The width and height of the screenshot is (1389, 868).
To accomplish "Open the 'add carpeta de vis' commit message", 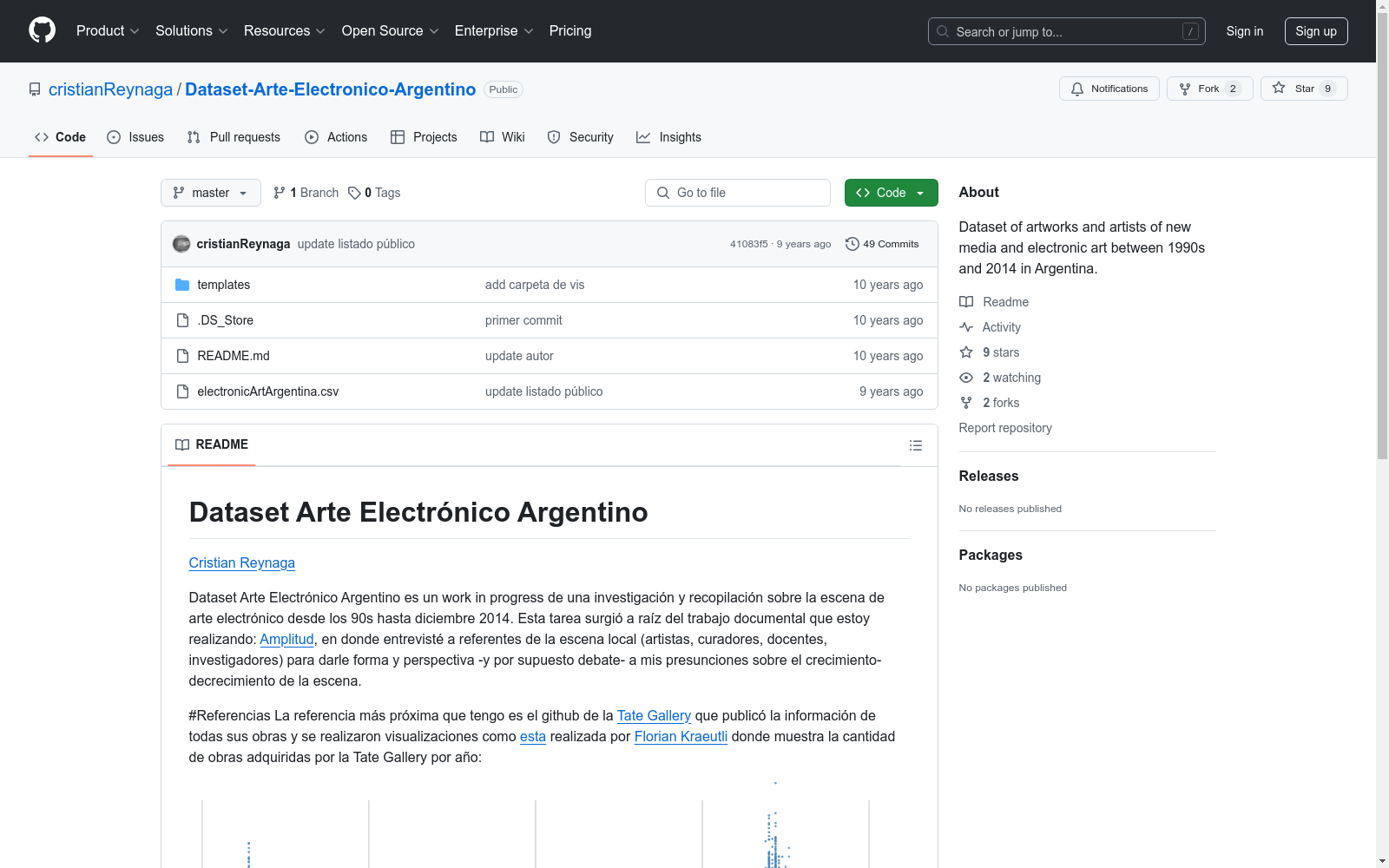I will click(535, 285).
